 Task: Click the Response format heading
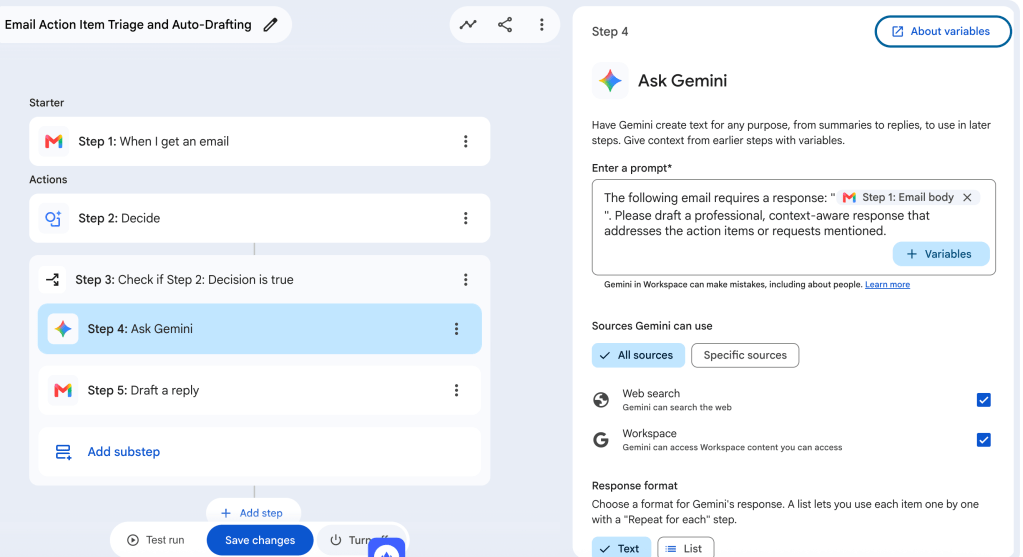(x=634, y=486)
